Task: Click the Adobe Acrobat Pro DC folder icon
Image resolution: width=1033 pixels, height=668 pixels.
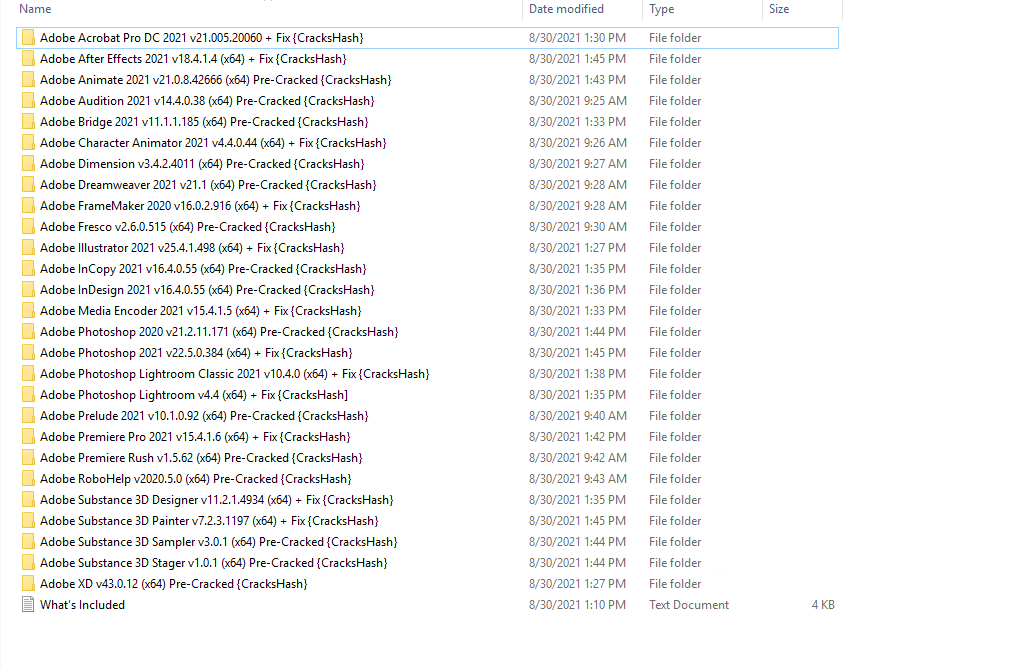Action: 28,38
